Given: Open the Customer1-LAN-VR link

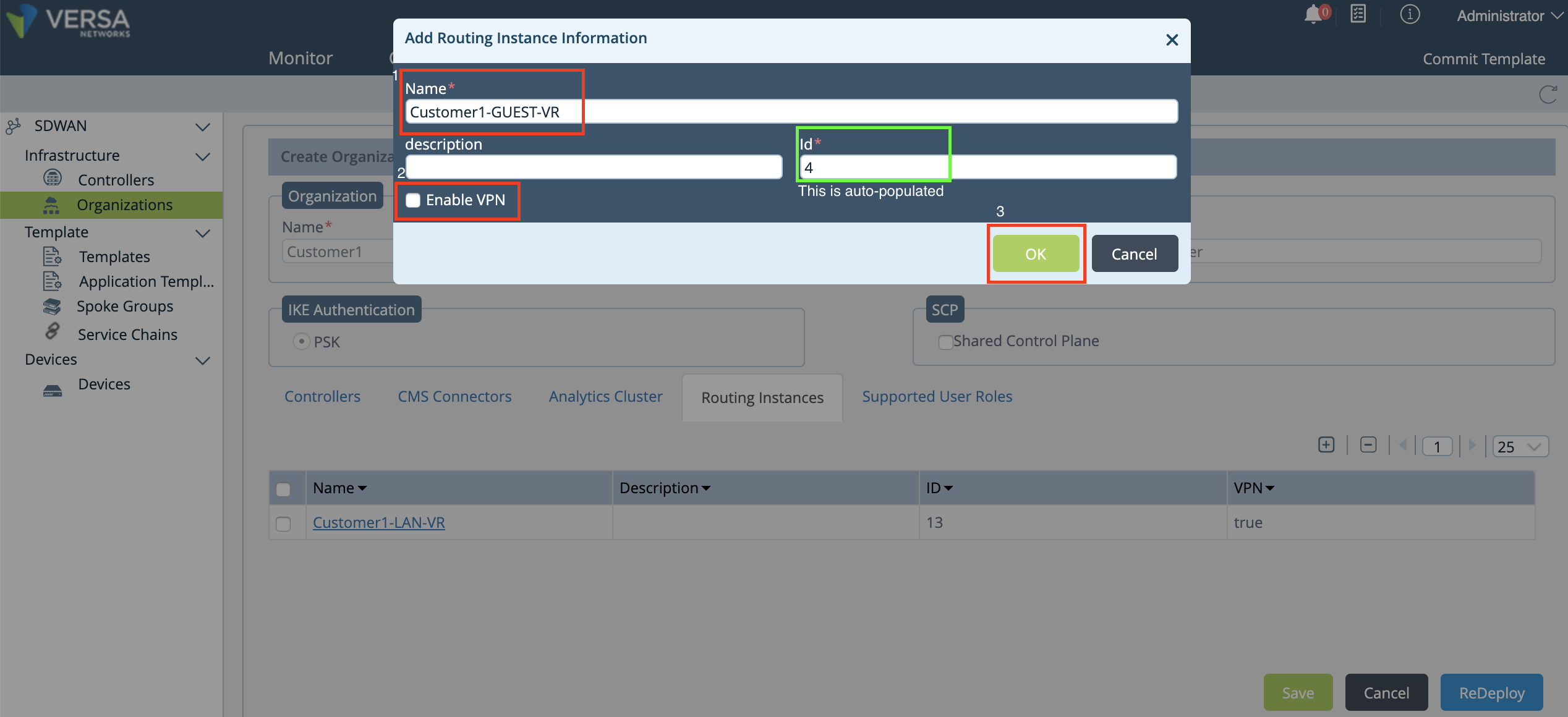Looking at the screenshot, I should point(378,523).
